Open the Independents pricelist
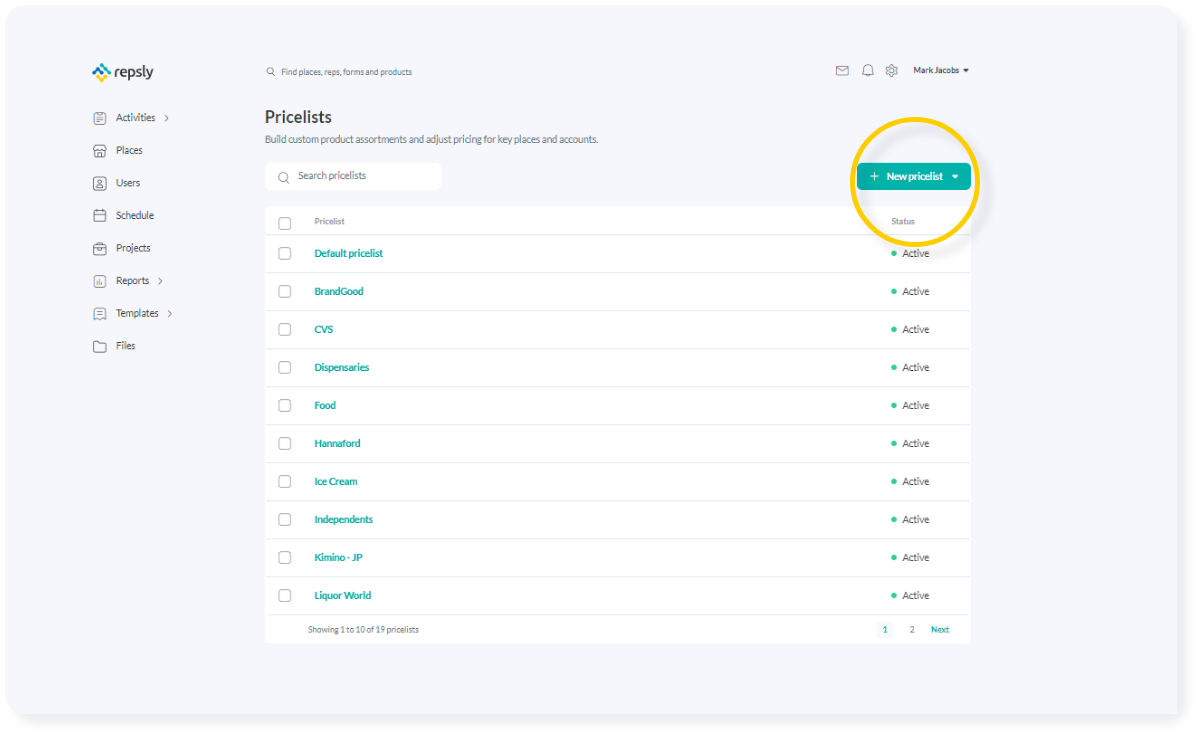Image resolution: width=1202 pixels, height=739 pixels. click(x=343, y=520)
